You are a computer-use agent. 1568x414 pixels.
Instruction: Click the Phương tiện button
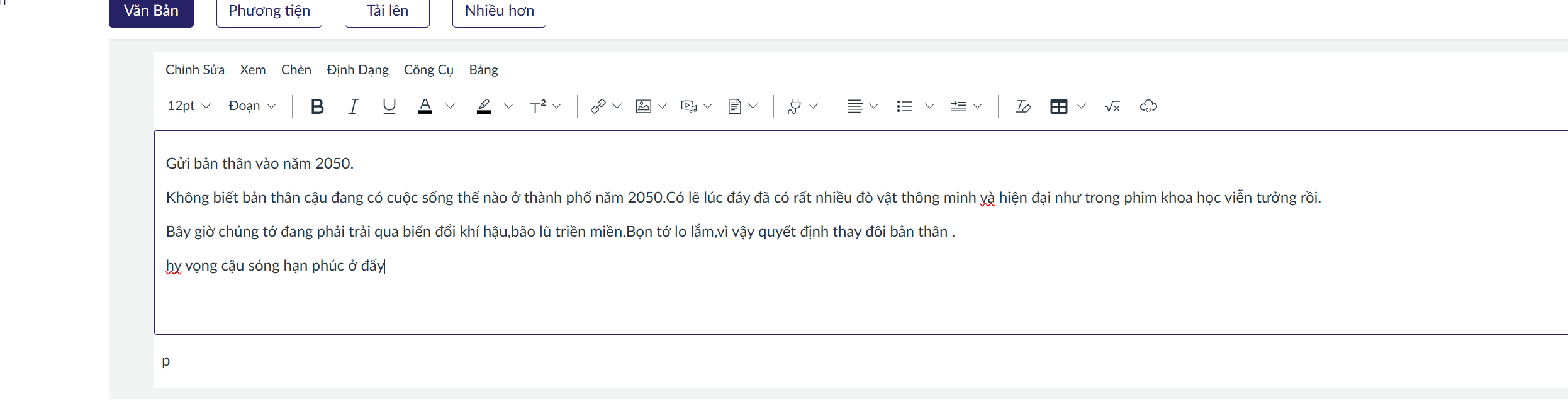coord(269,11)
